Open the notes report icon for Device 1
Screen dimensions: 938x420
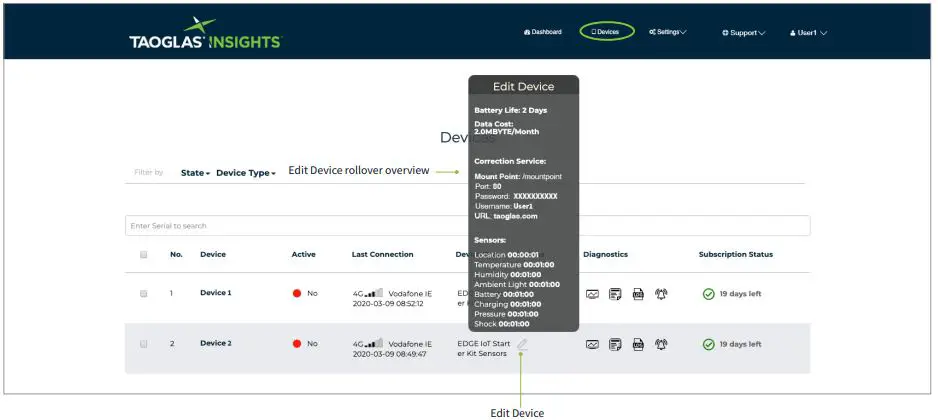point(615,294)
